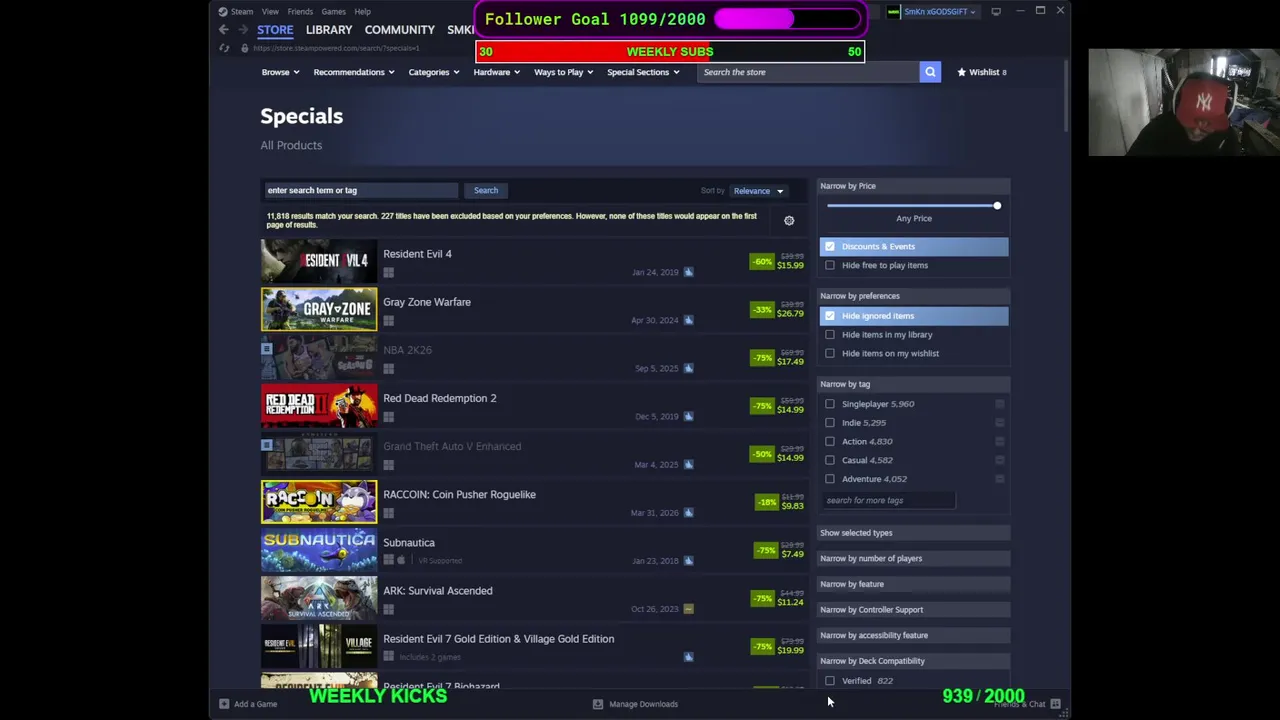Click Windows icon under RACCOIN: Coin Pusher Roguelike
Screen dimensions: 1280x720
click(388, 513)
